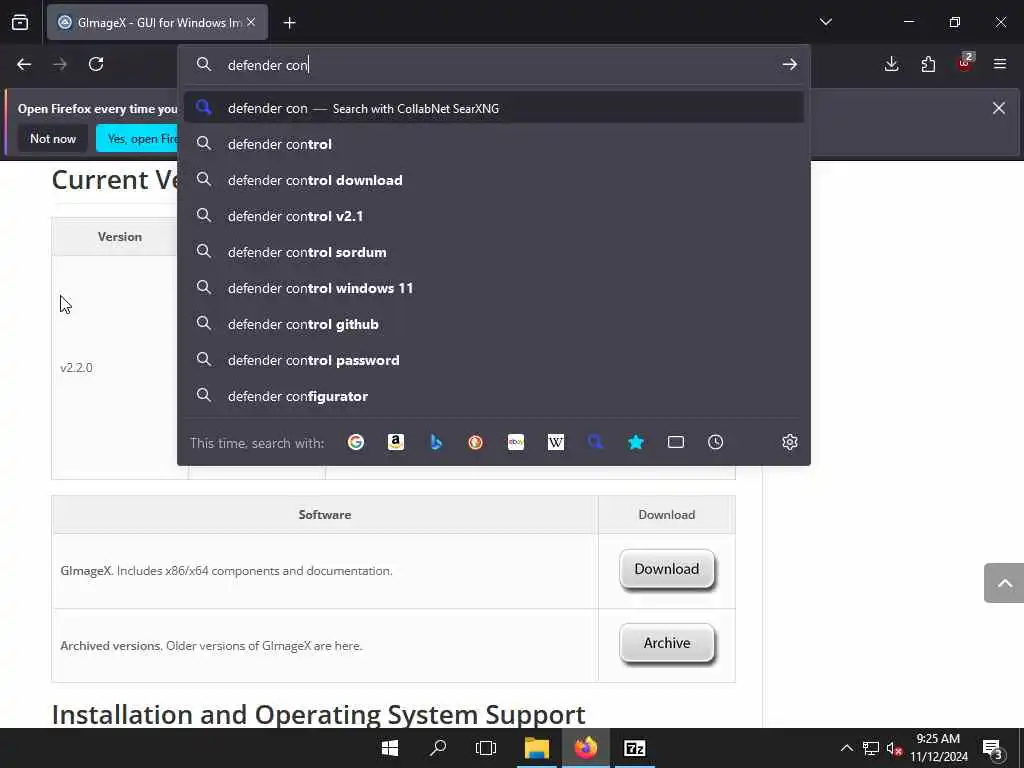Image resolution: width=1024 pixels, height=768 pixels.
Task: Select suggestion 'defender control windows 11'
Action: coord(494,288)
